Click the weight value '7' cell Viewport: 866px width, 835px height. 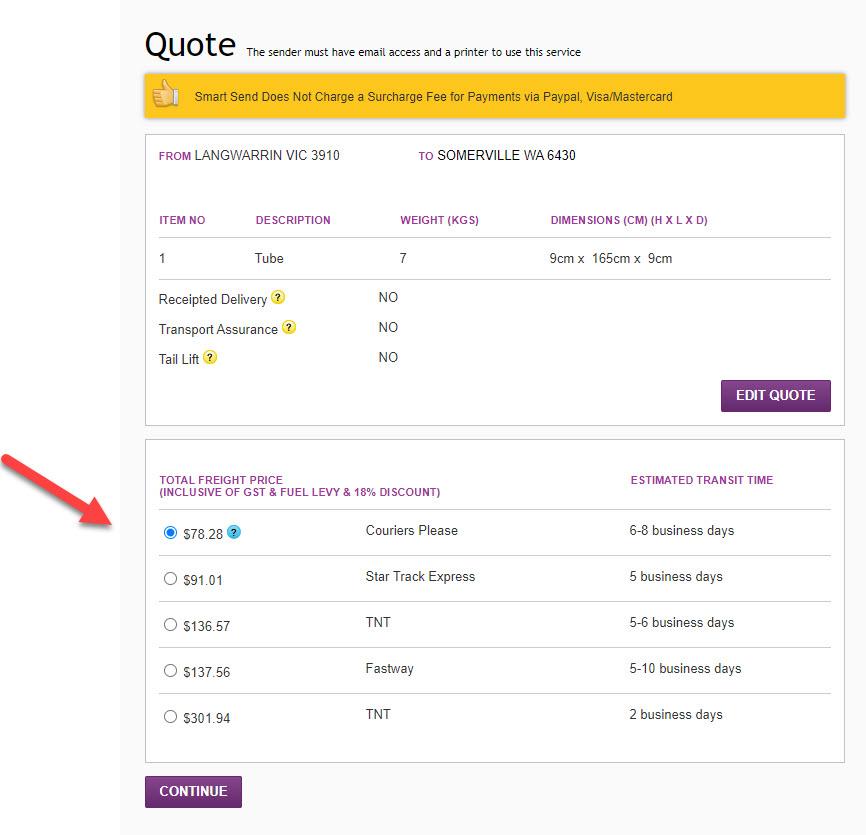(x=403, y=258)
